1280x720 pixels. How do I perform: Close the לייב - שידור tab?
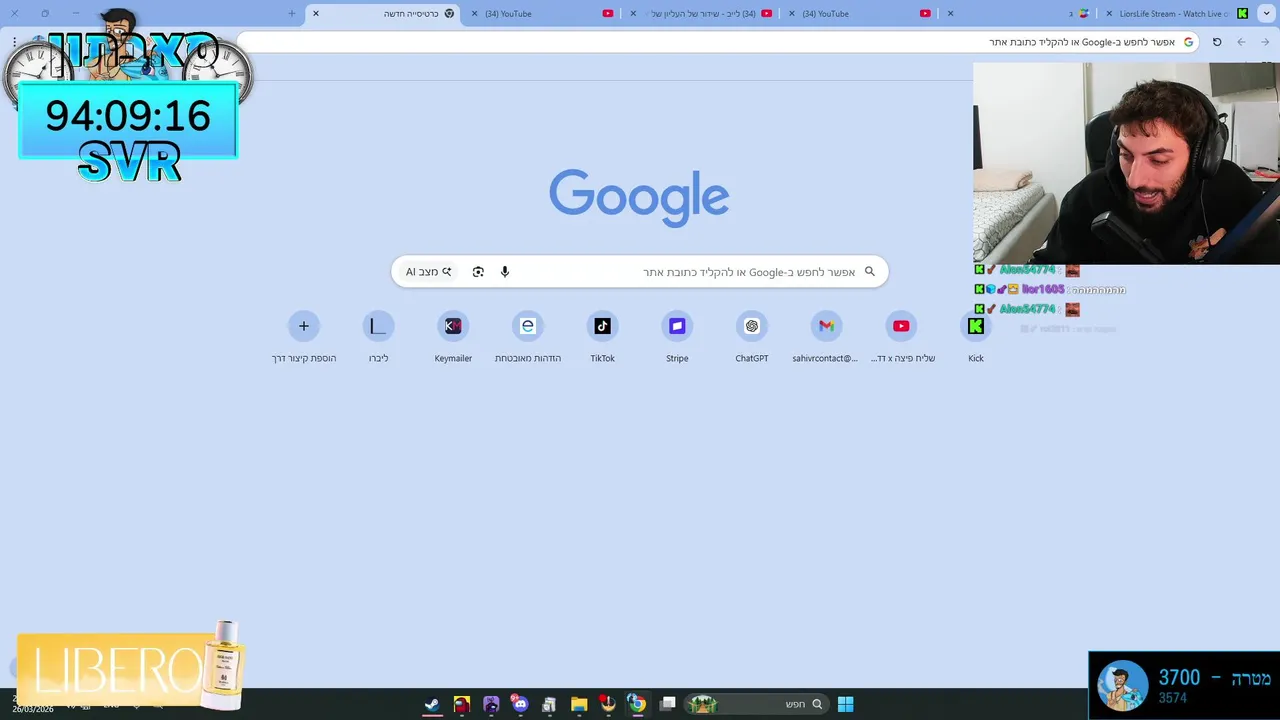(x=633, y=13)
